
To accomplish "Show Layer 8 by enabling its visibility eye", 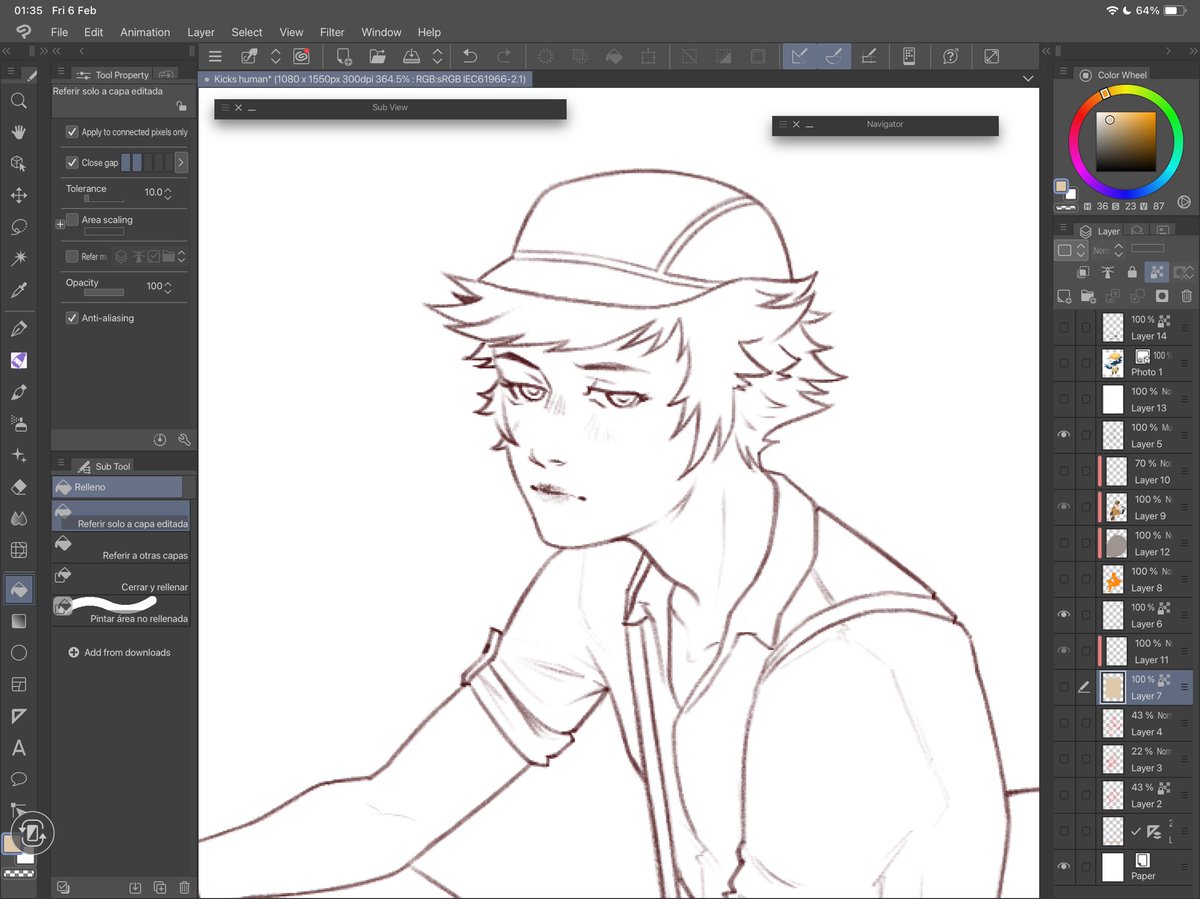I will pos(1064,578).
